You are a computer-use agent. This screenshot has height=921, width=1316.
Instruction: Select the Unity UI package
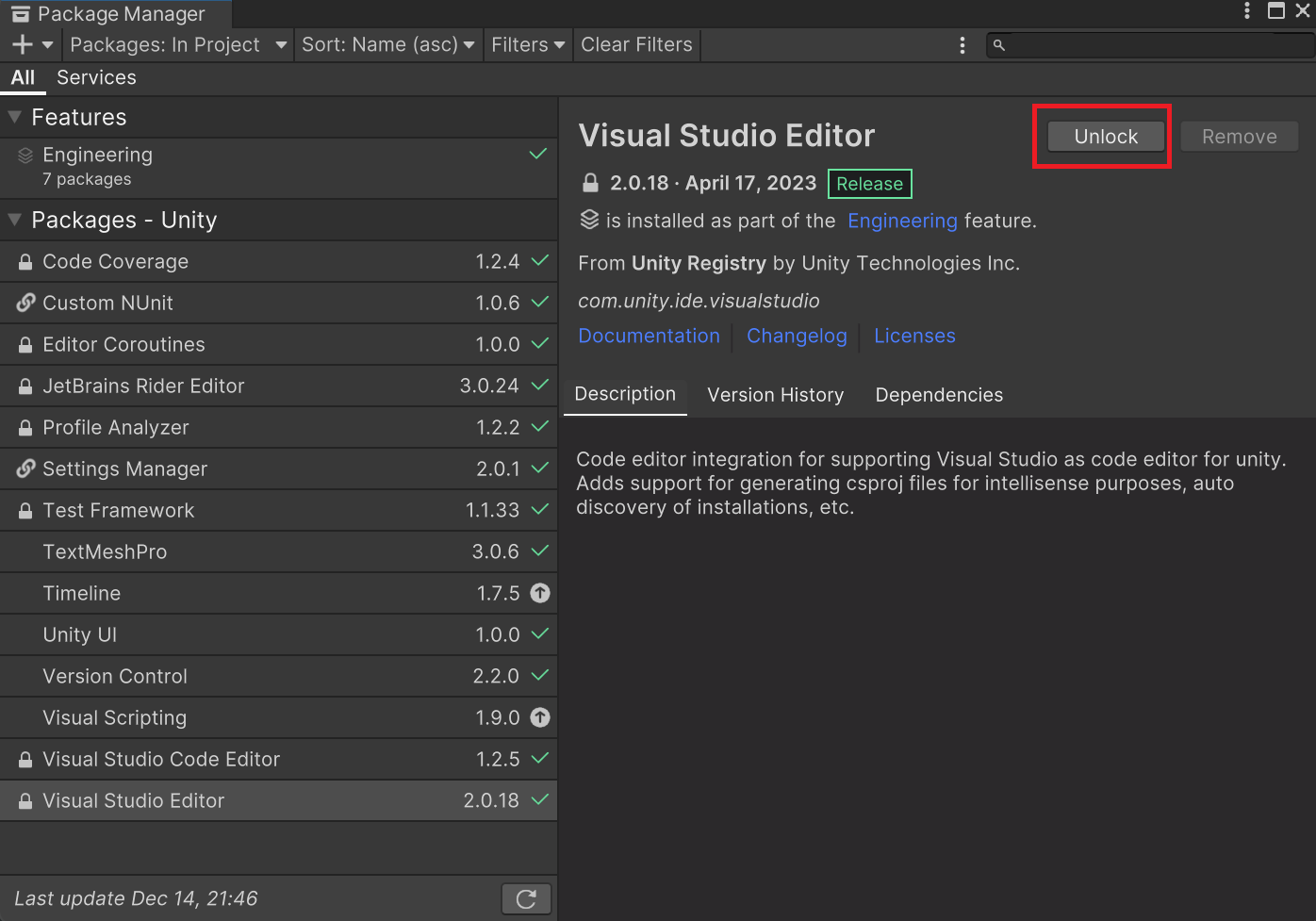pos(278,635)
